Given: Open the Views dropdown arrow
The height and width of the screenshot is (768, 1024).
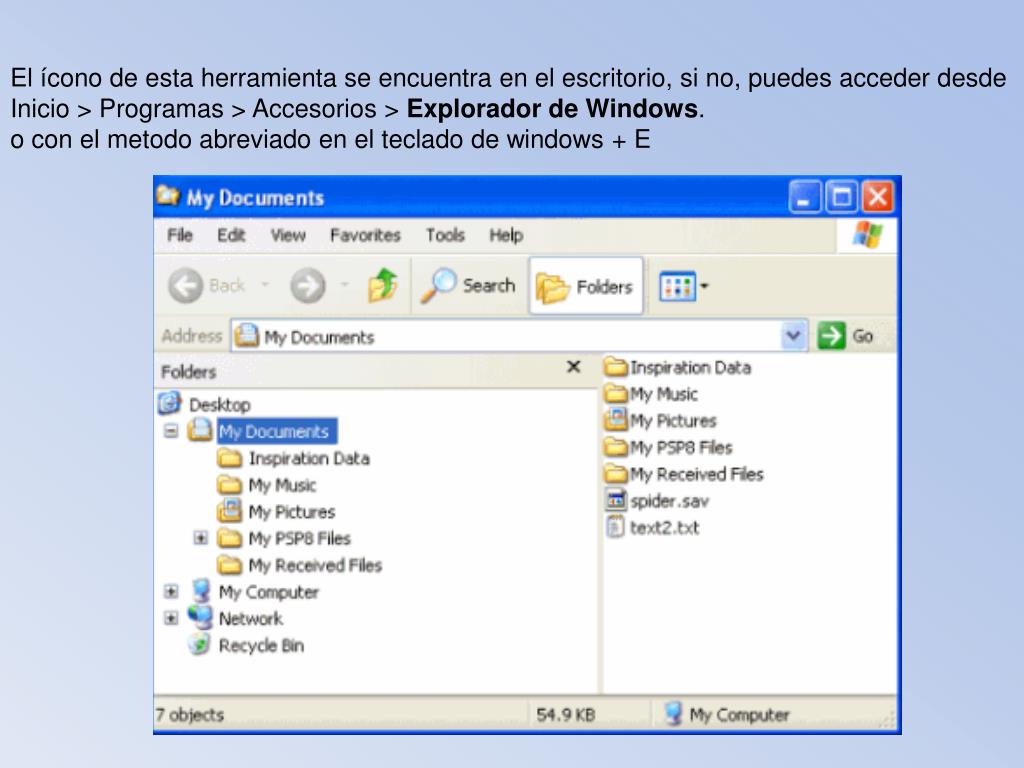Looking at the screenshot, I should (705, 286).
